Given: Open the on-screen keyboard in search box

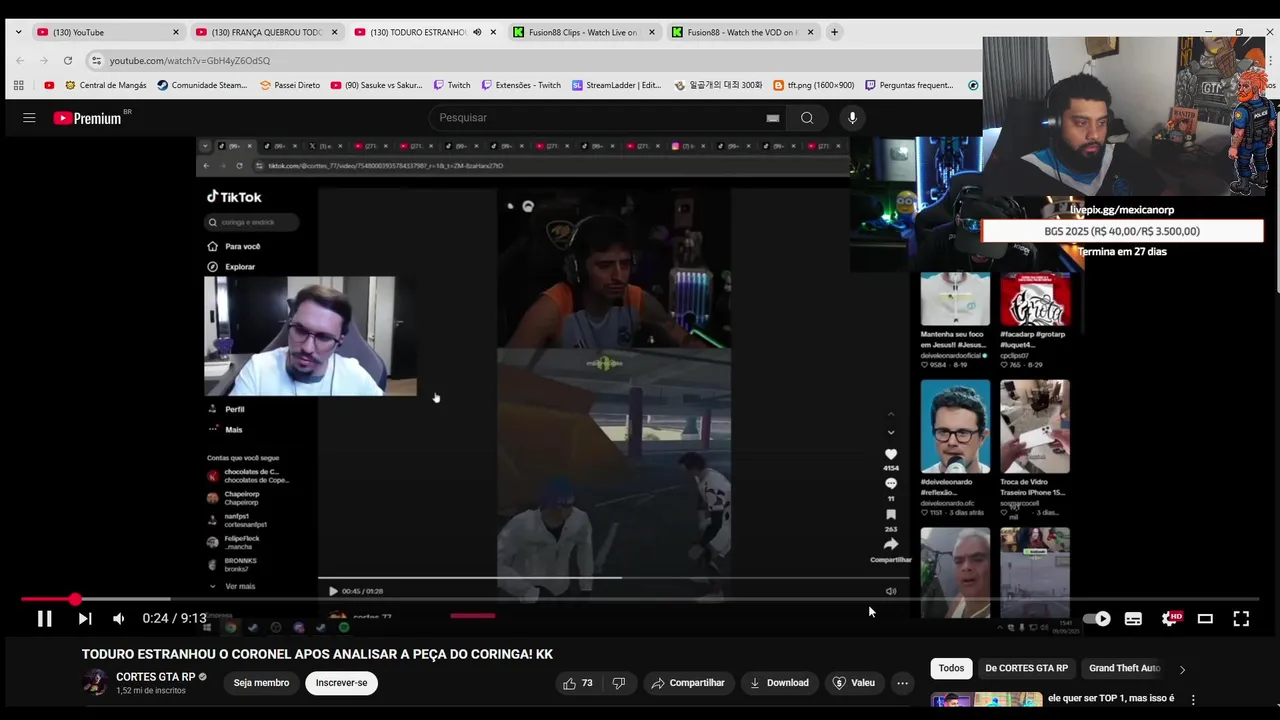Looking at the screenshot, I should tap(773, 118).
